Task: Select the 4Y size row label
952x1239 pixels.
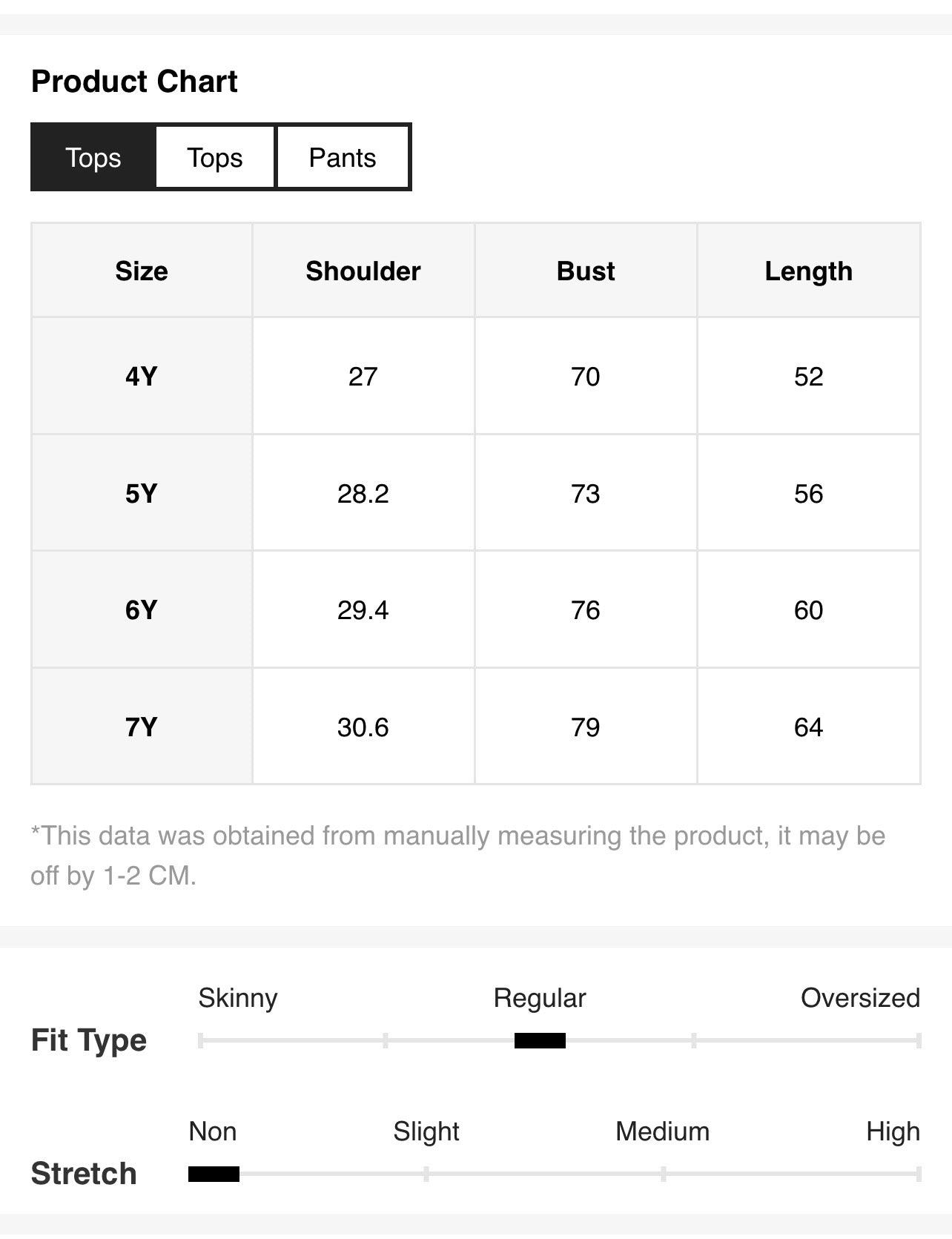Action: tap(142, 376)
